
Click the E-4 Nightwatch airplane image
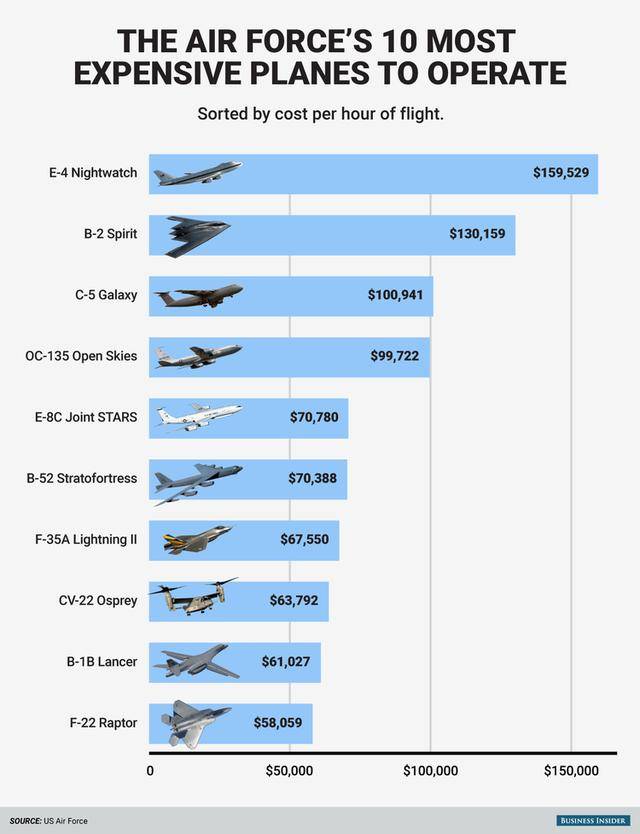click(197, 174)
